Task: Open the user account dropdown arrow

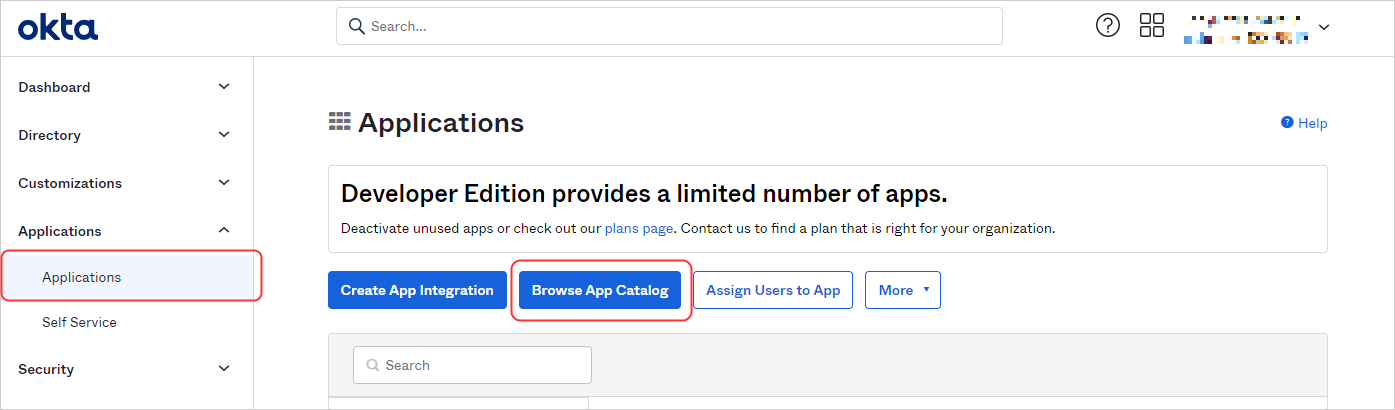Action: pyautogui.click(x=1324, y=27)
